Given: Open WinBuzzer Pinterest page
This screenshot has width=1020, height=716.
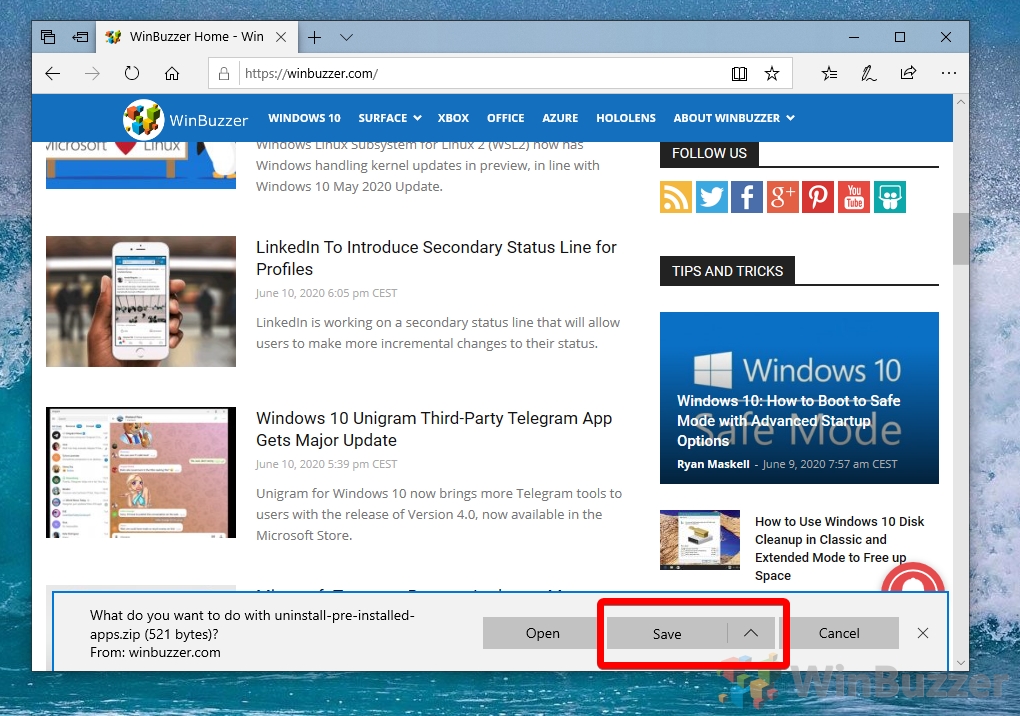Looking at the screenshot, I should pos(818,197).
